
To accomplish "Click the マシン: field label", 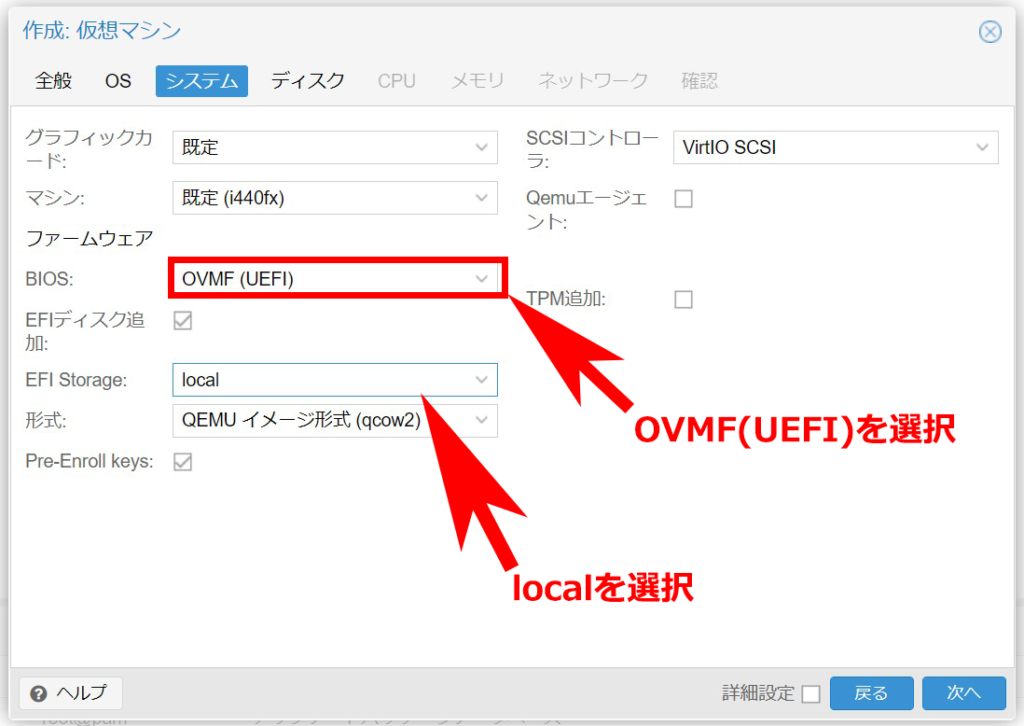I will click(x=55, y=198).
